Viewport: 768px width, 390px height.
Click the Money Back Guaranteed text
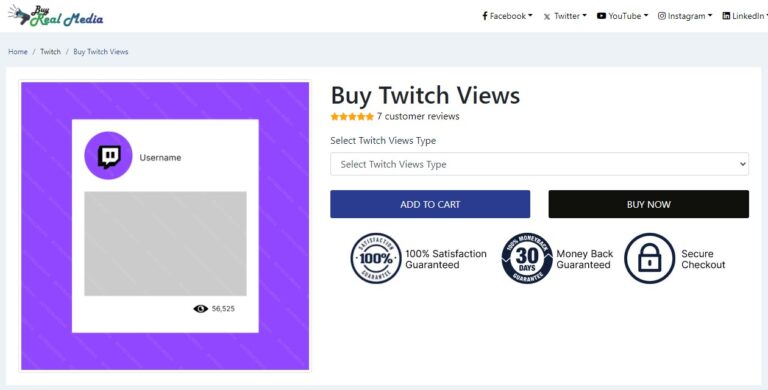(585, 259)
